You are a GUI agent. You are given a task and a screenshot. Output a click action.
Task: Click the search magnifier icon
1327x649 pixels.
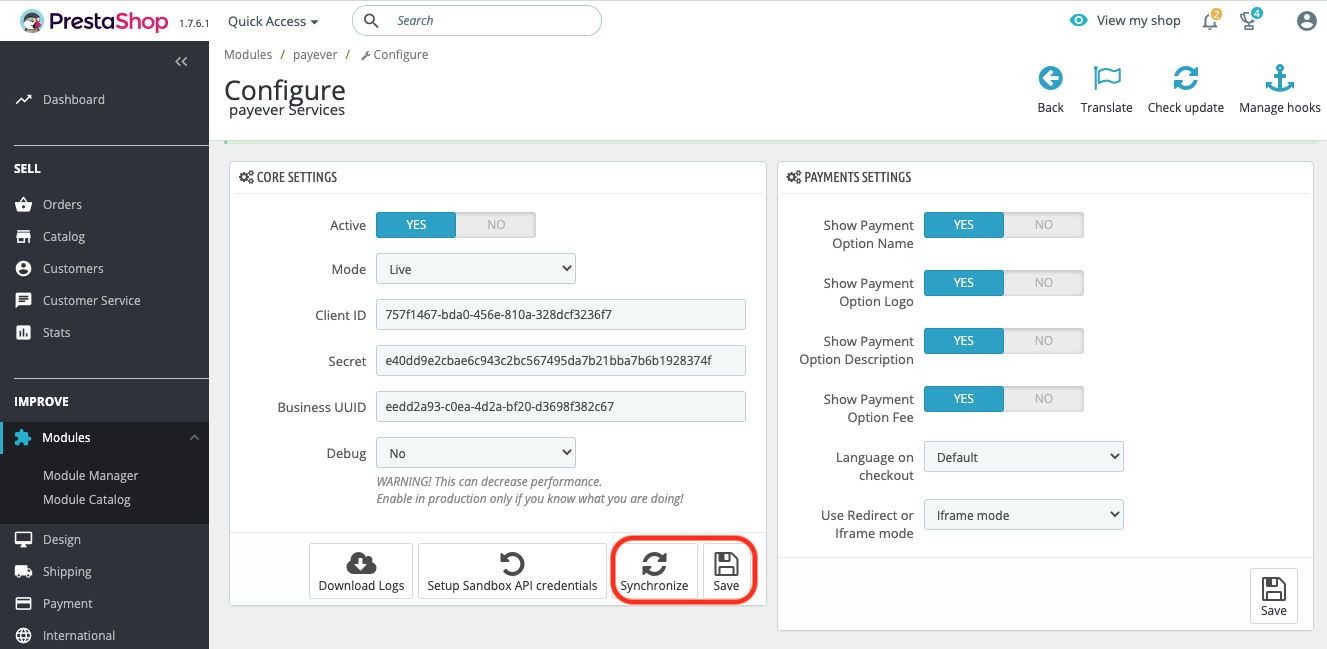click(371, 20)
